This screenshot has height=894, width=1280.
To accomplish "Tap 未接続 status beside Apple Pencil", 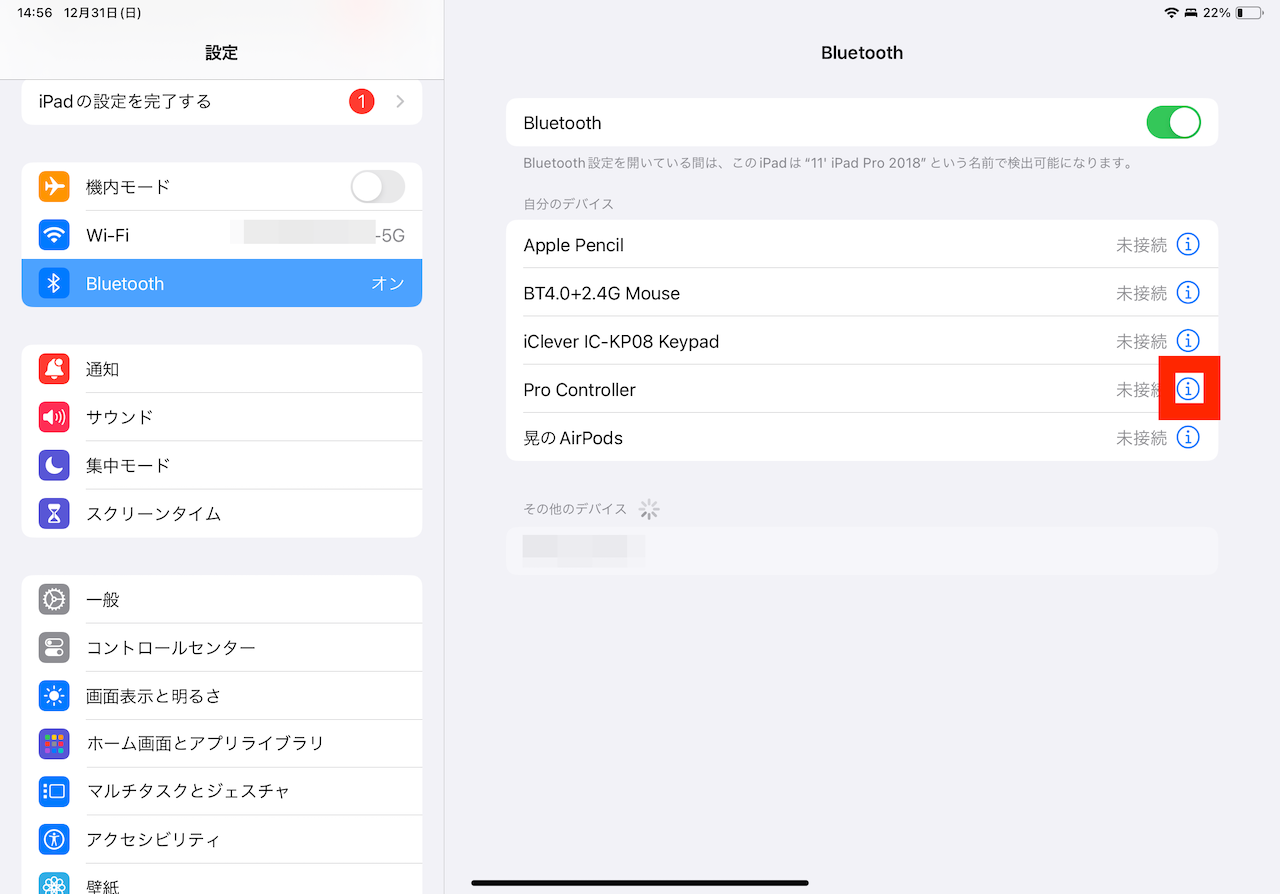I will click(x=1141, y=245).
